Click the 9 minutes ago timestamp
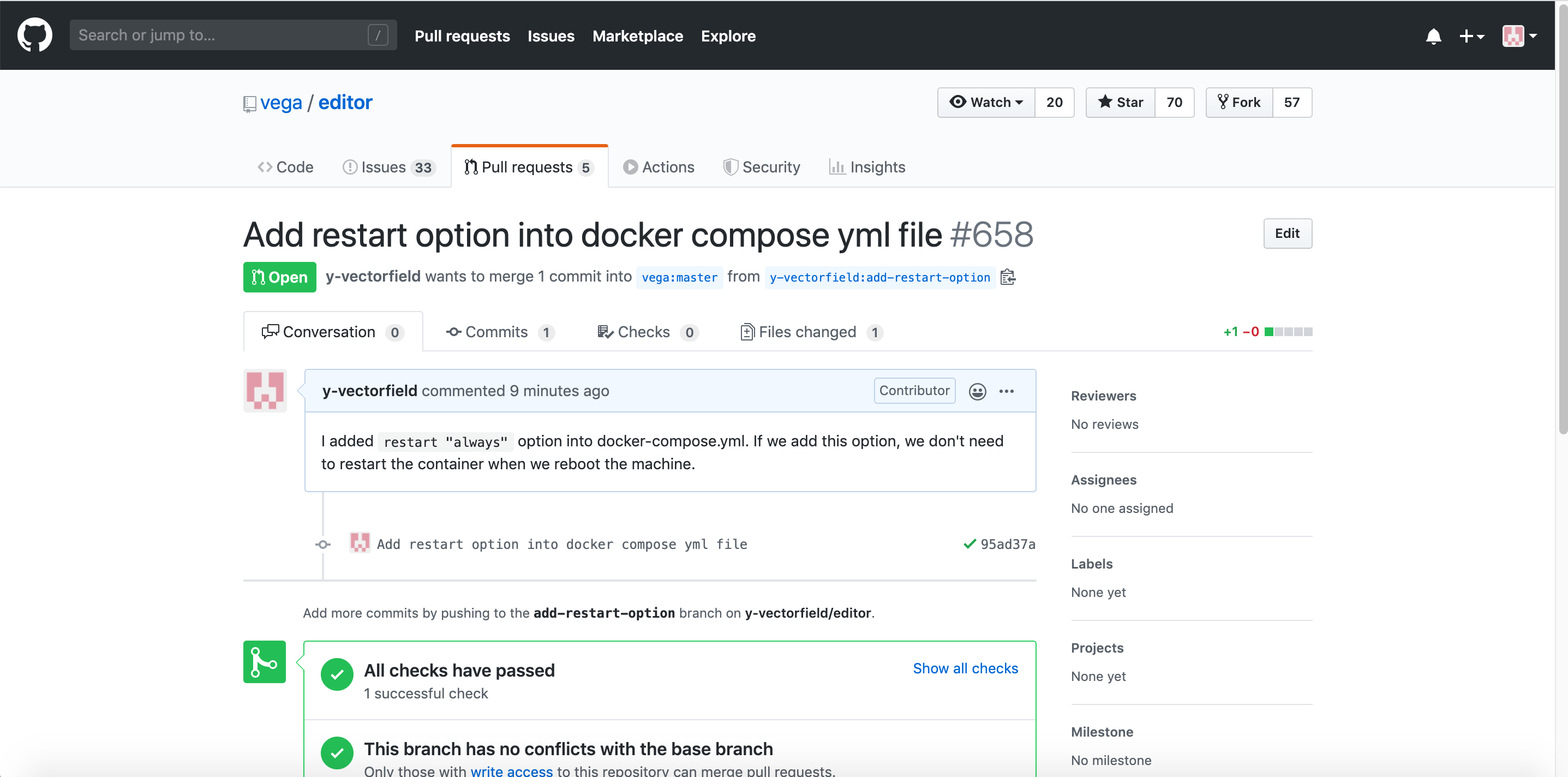This screenshot has height=777, width=1568. tap(559, 390)
